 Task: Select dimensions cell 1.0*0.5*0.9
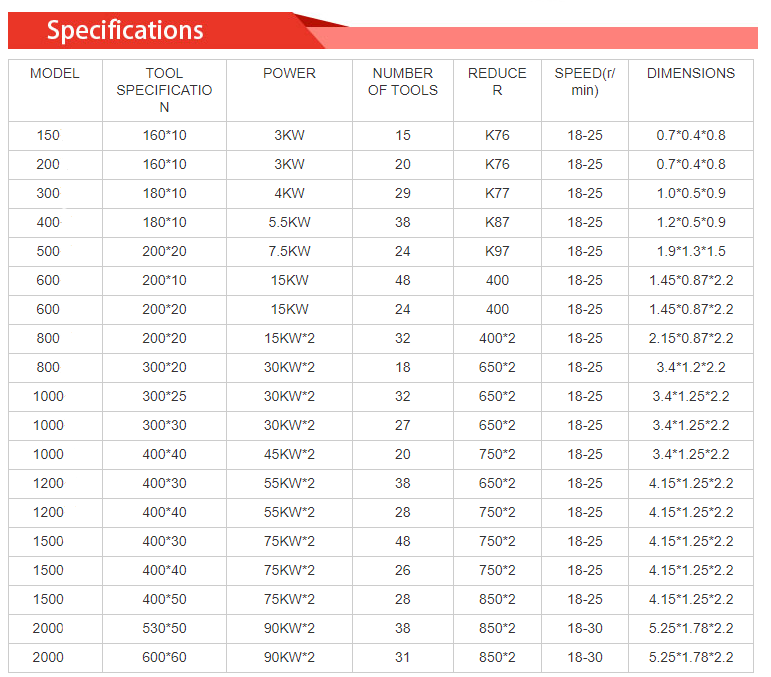pos(691,193)
